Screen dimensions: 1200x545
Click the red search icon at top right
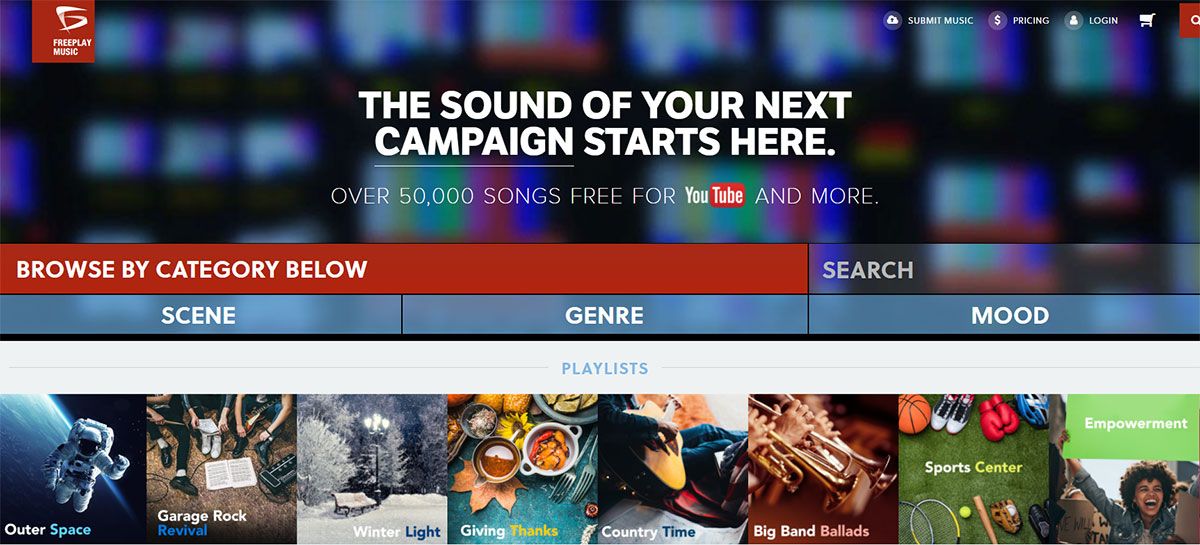coord(1190,20)
